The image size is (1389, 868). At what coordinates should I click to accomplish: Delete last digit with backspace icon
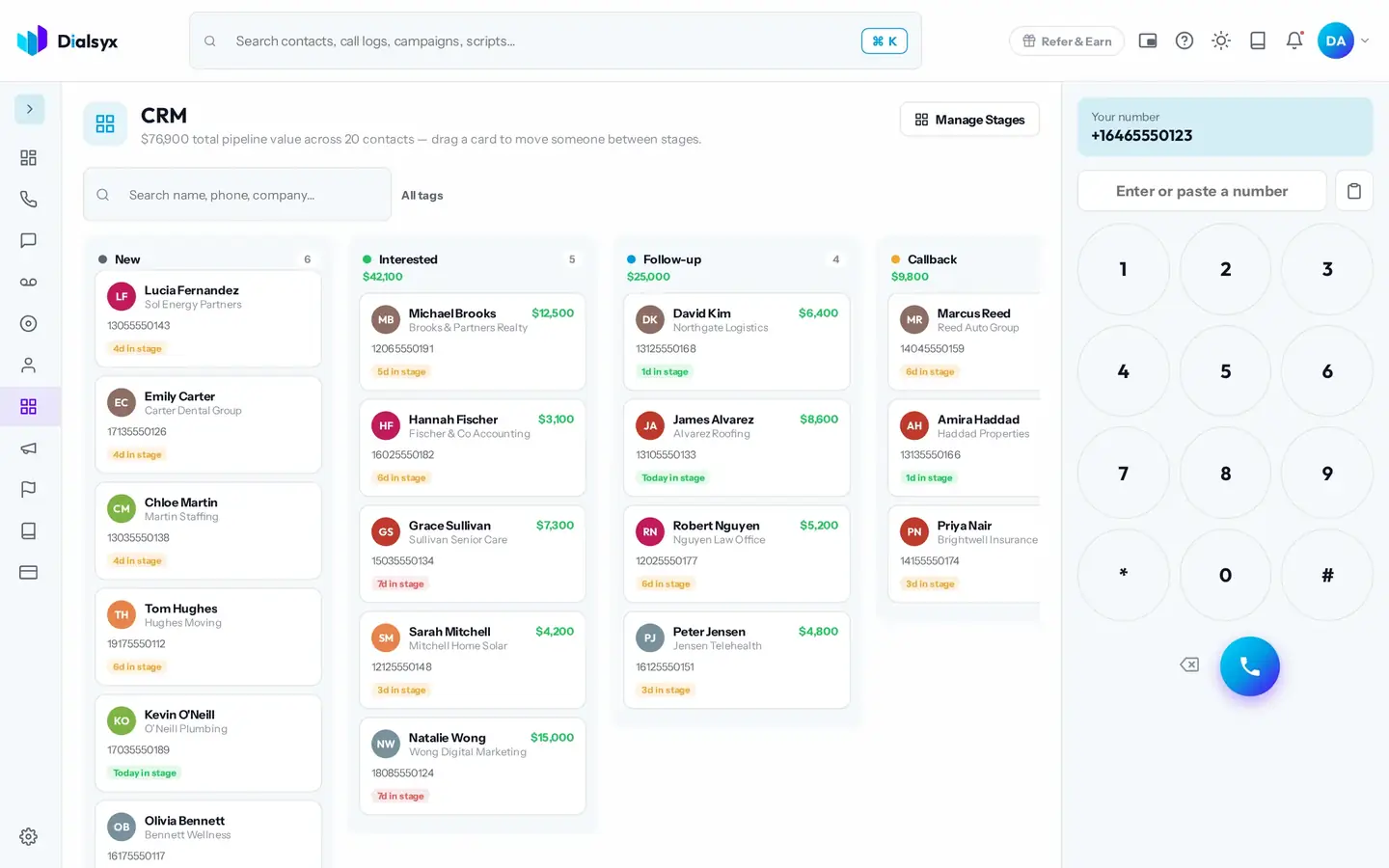(1189, 665)
